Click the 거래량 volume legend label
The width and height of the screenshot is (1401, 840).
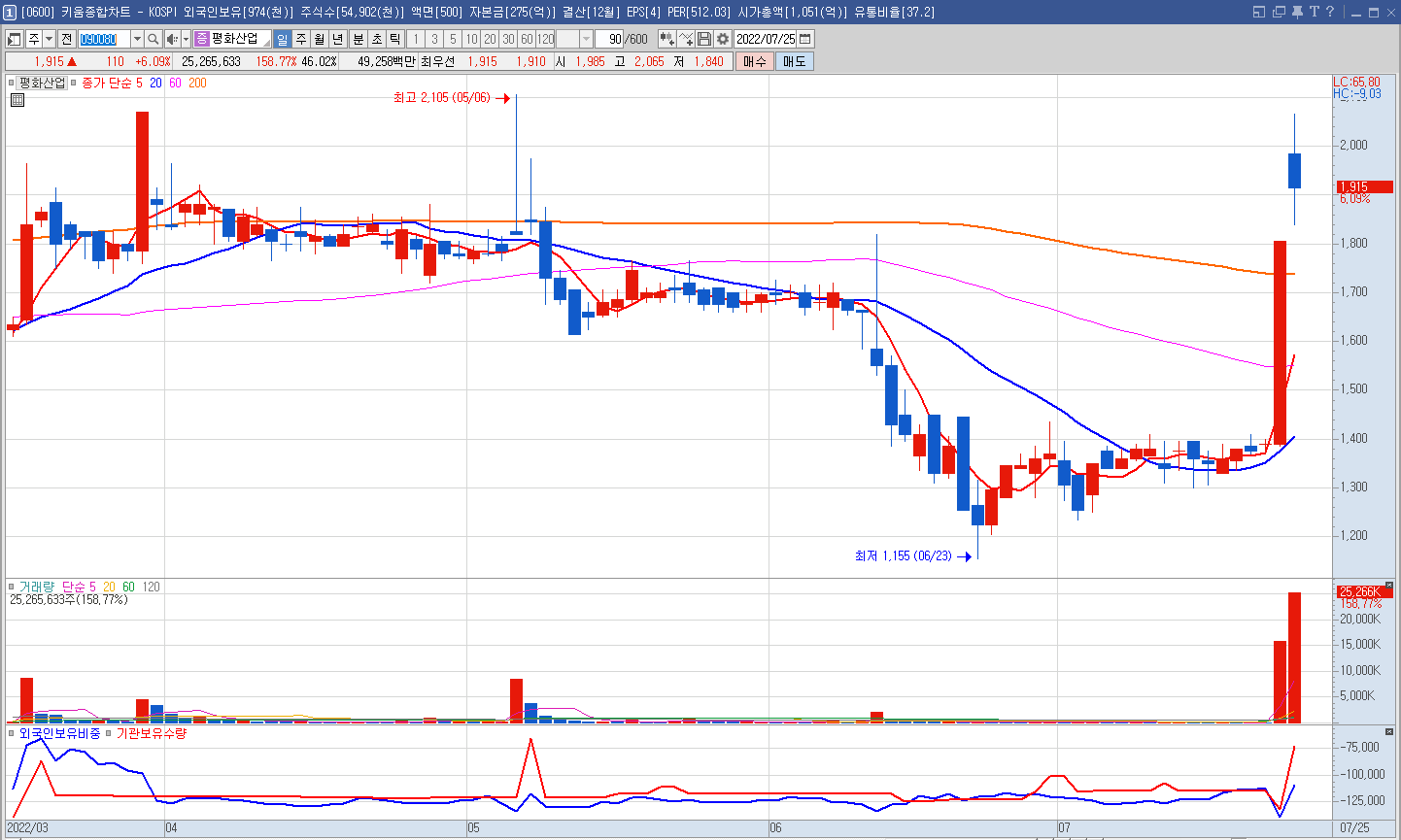[x=37, y=587]
